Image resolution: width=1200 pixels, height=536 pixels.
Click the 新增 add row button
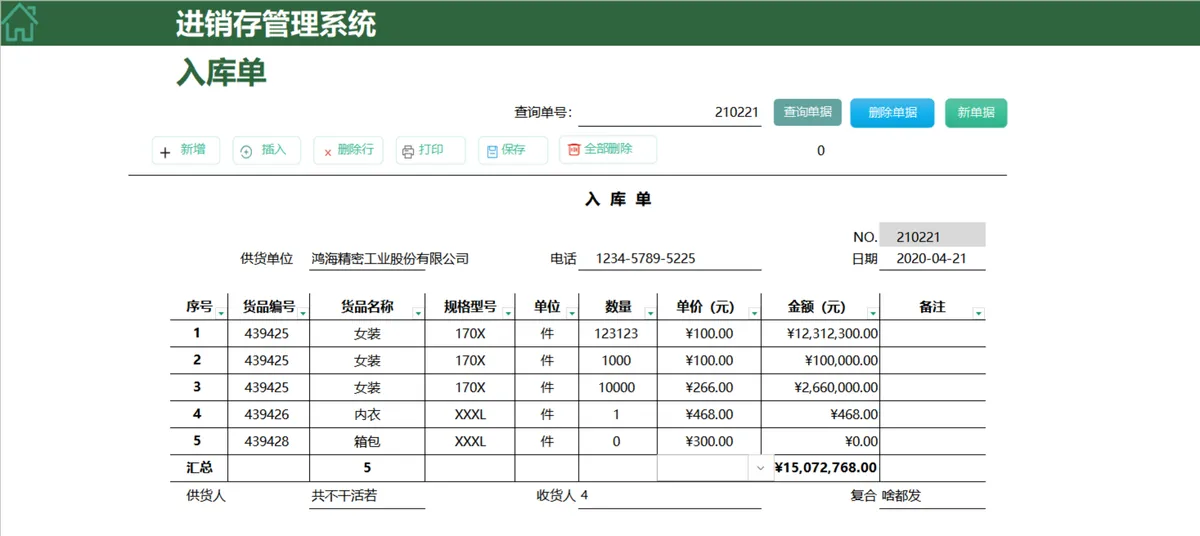pyautogui.click(x=186, y=151)
